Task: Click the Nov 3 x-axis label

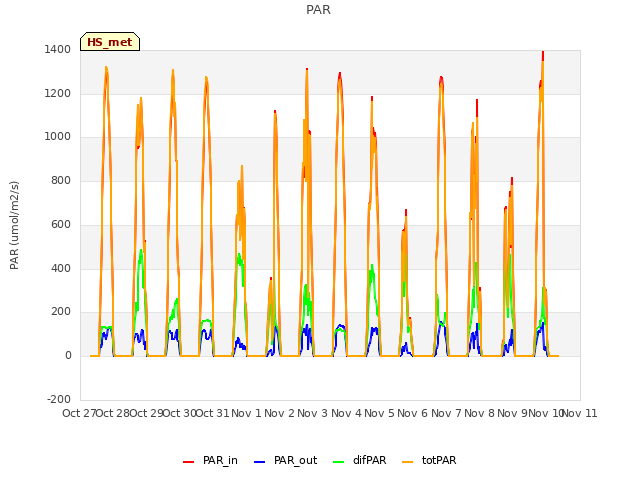Action: click(x=313, y=413)
